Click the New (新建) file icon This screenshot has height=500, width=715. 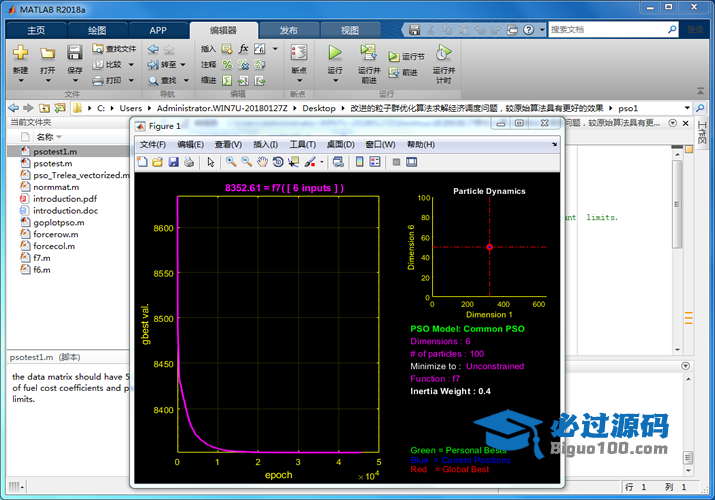tap(20, 52)
